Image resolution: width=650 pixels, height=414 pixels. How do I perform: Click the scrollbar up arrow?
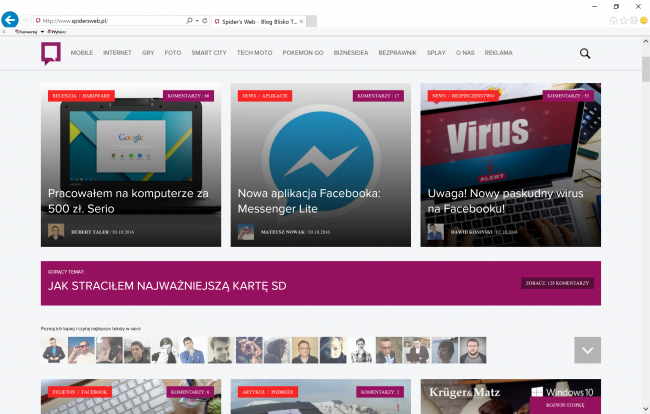pos(646,41)
